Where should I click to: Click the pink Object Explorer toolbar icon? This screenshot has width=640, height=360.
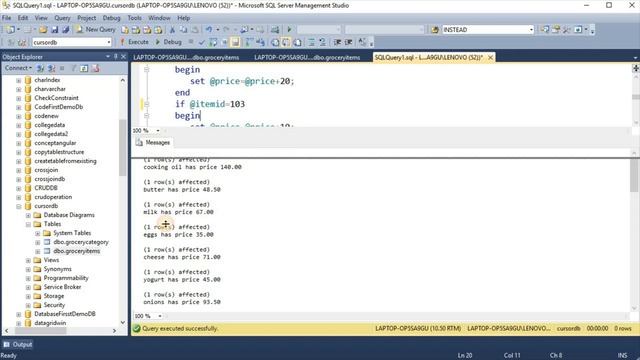click(96, 68)
